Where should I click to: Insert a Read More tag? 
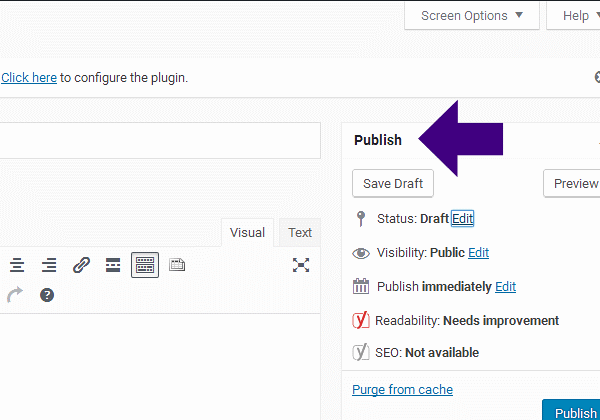coord(113,265)
